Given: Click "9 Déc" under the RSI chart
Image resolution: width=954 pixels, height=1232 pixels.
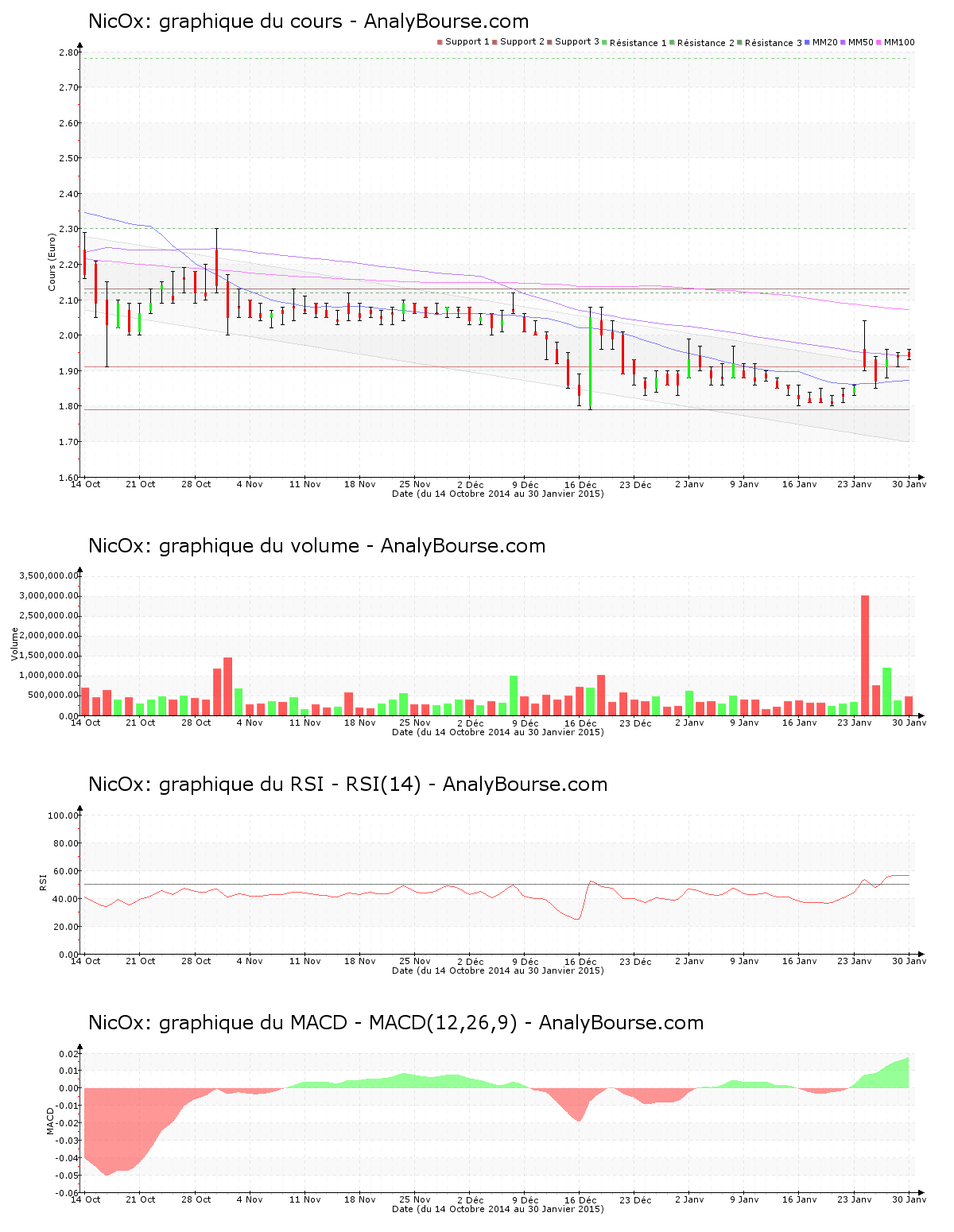Looking at the screenshot, I should 525,961.
